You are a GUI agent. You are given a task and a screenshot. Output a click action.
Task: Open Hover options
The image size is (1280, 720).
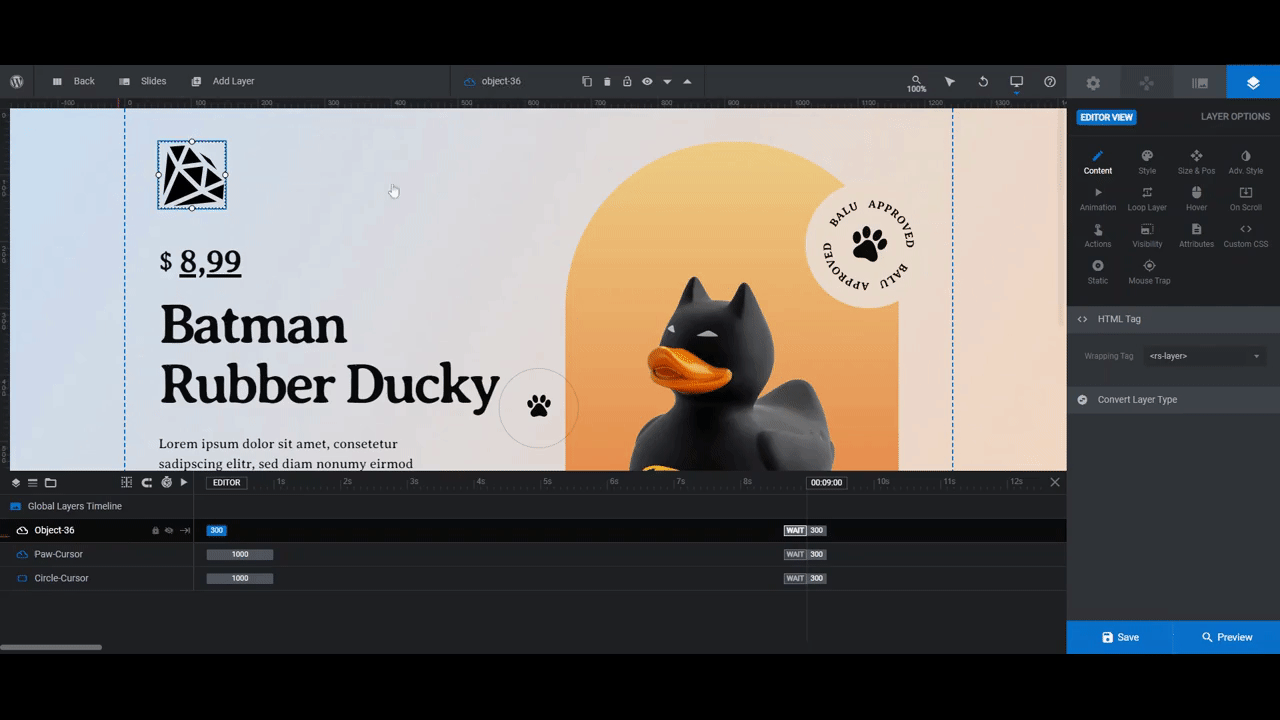click(1196, 199)
